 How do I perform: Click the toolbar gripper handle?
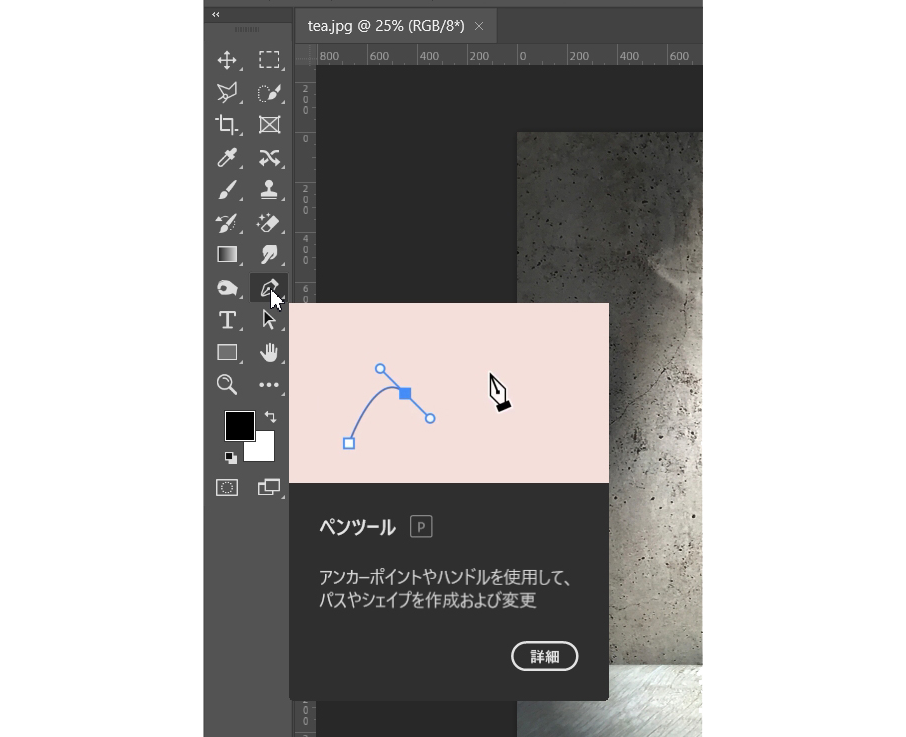point(247,29)
